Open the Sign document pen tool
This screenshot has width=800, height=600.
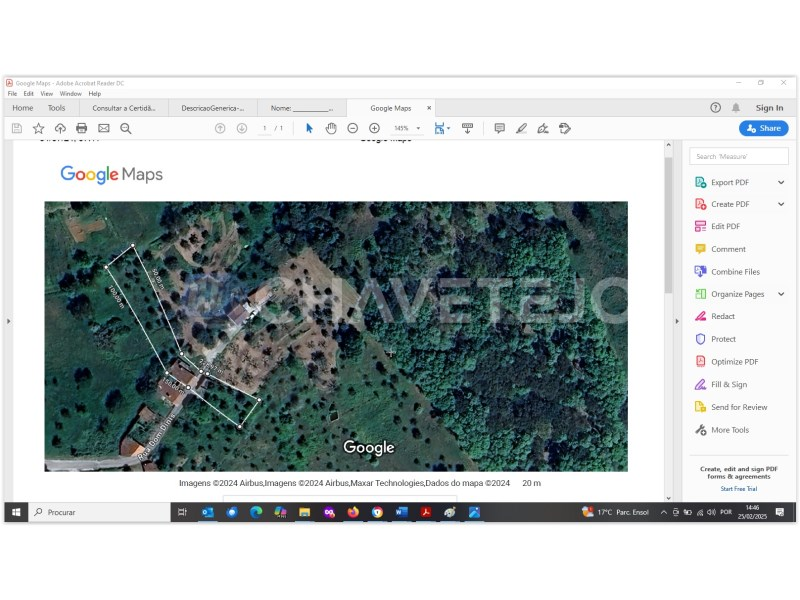pos(543,128)
